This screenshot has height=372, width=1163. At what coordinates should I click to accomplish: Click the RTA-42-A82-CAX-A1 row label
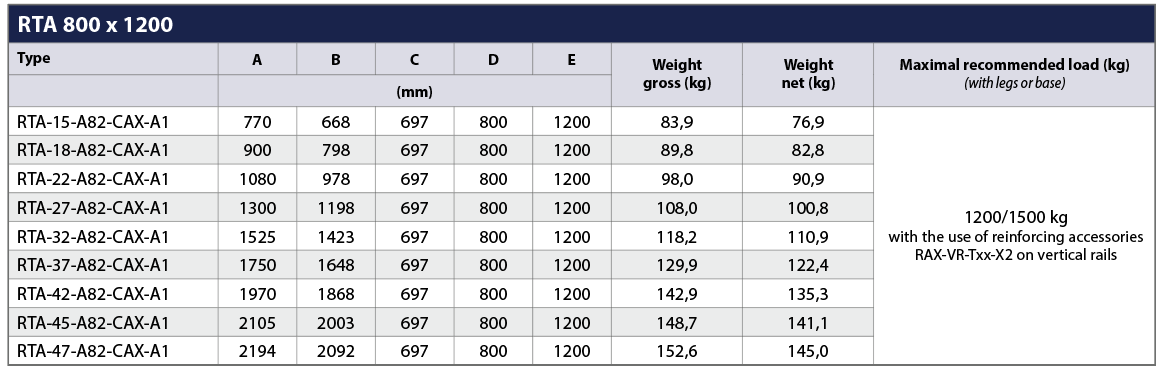pyautogui.click(x=93, y=294)
